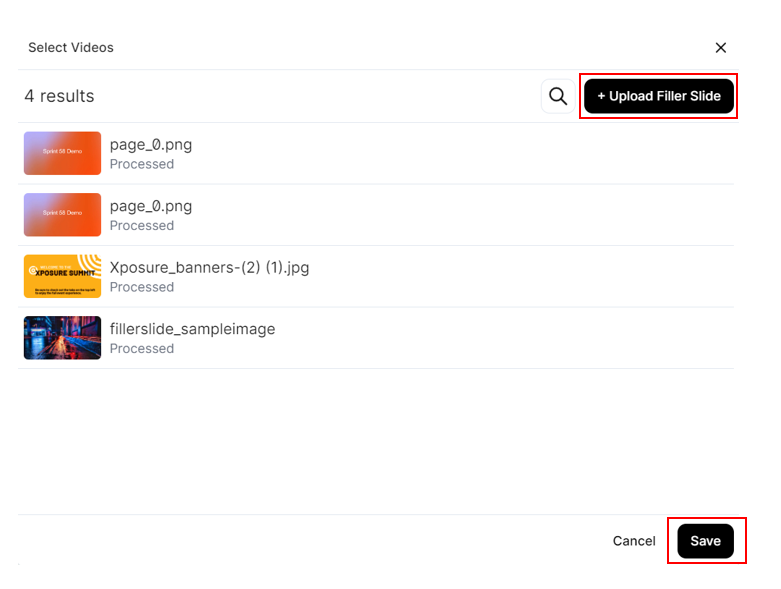781x589 pixels.
Task: Choose the neon street fillerslide thumbnail
Action: click(x=62, y=338)
